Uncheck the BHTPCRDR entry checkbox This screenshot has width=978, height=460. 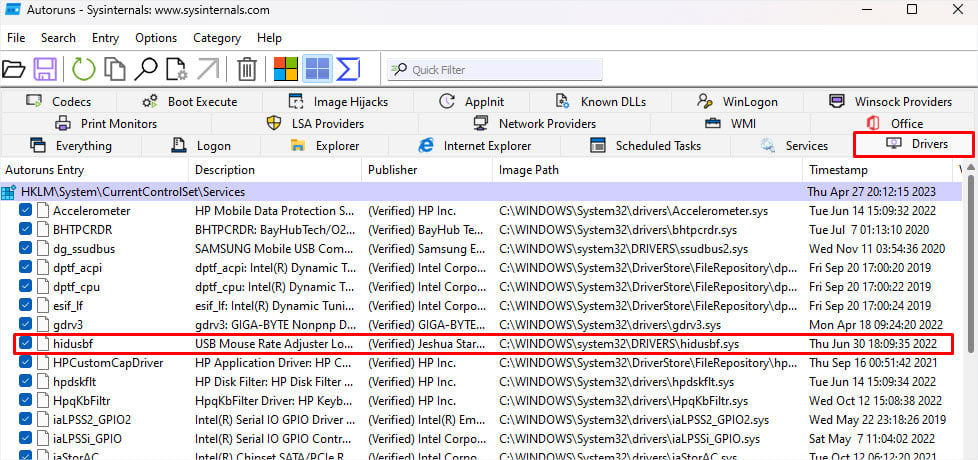(x=26, y=230)
